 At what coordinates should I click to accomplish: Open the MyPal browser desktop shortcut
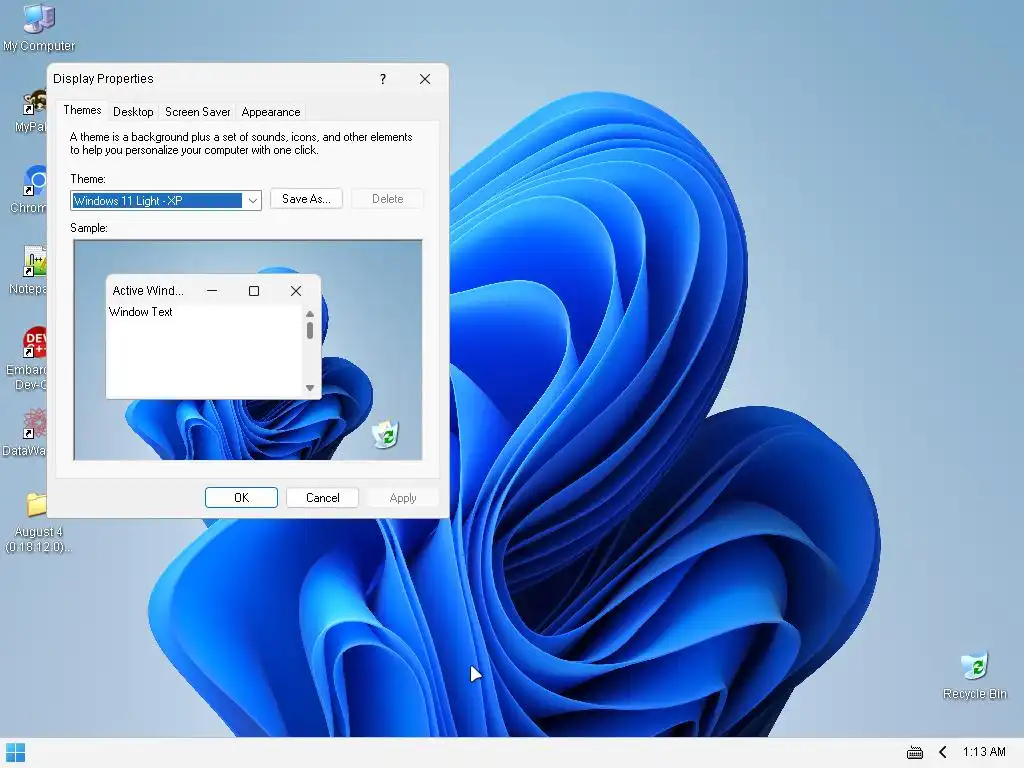(33, 111)
